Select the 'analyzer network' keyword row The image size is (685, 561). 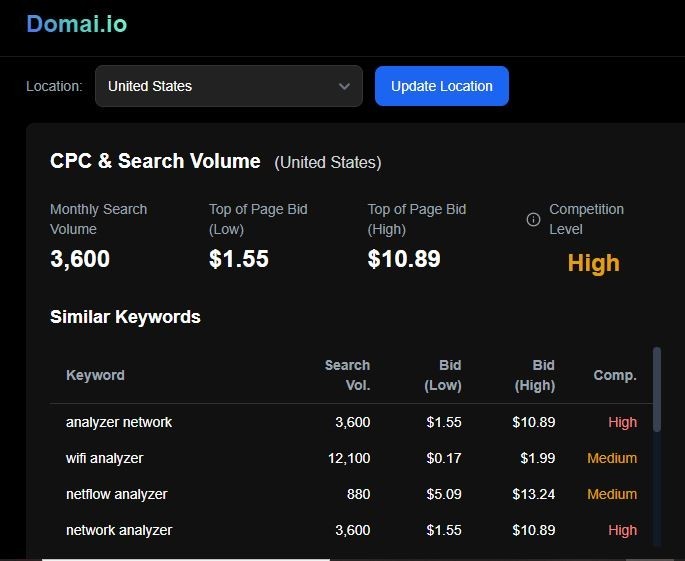click(351, 422)
